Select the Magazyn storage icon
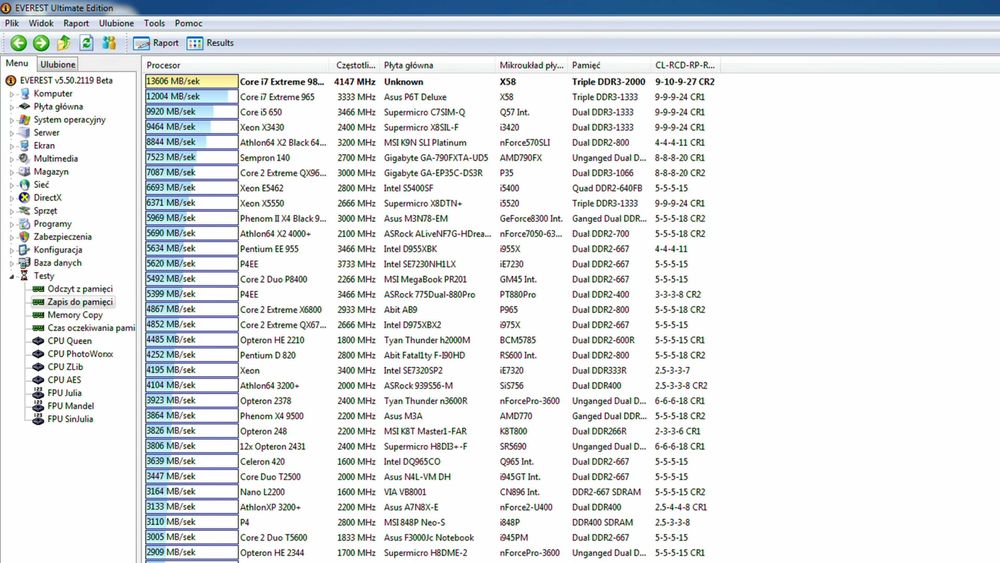This screenshot has width=1000, height=563. (x=24, y=172)
